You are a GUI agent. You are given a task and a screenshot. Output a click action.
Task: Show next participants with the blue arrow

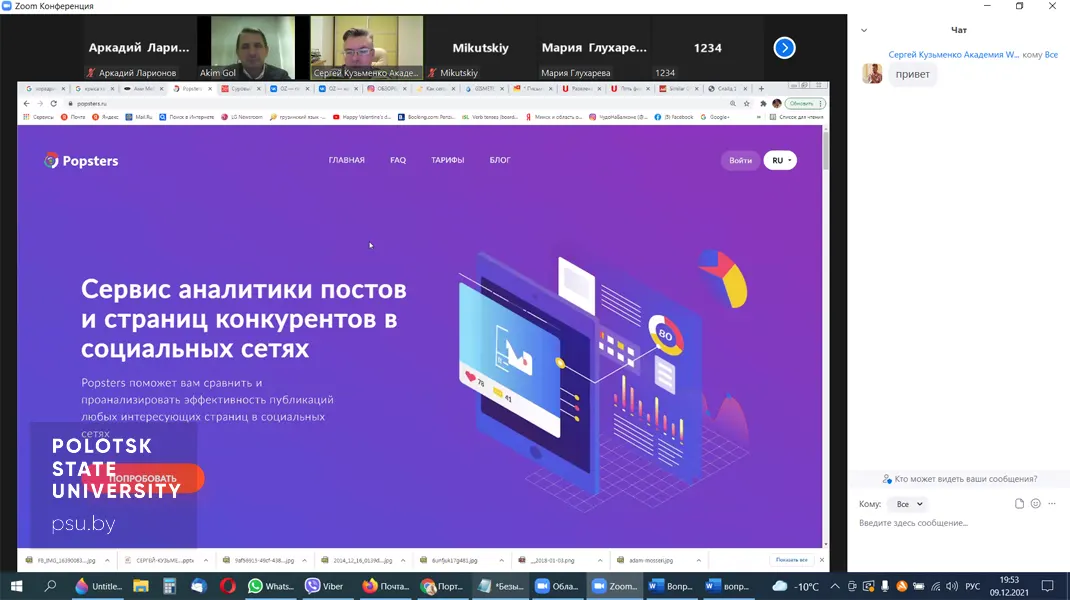click(x=784, y=48)
